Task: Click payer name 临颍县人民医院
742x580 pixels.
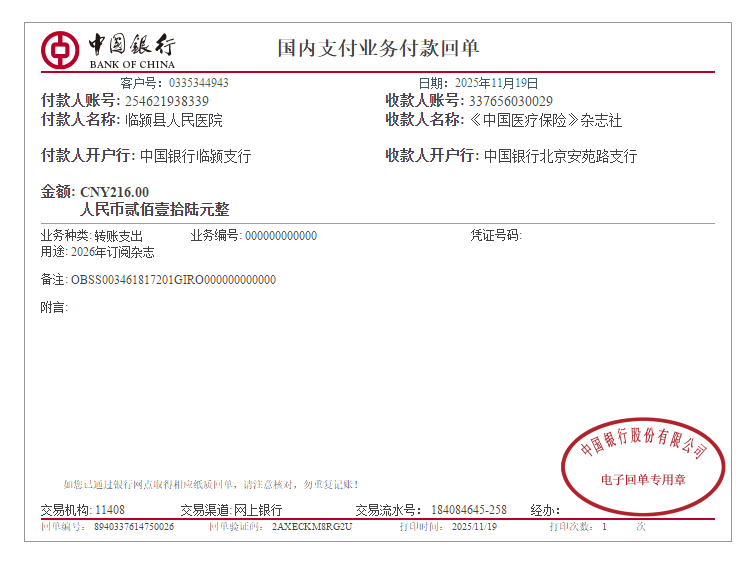Action: click(x=173, y=120)
